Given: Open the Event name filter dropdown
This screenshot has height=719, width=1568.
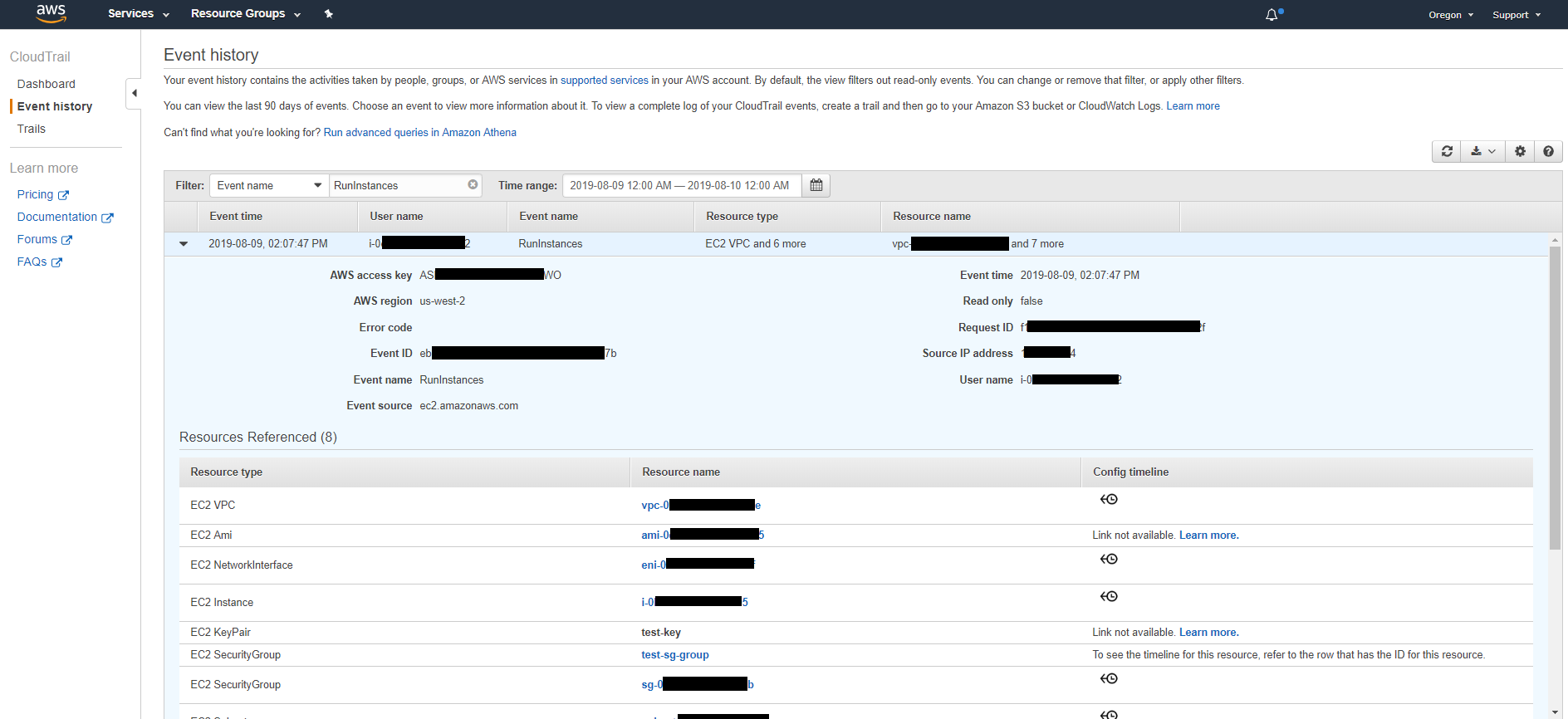Looking at the screenshot, I should [x=269, y=185].
